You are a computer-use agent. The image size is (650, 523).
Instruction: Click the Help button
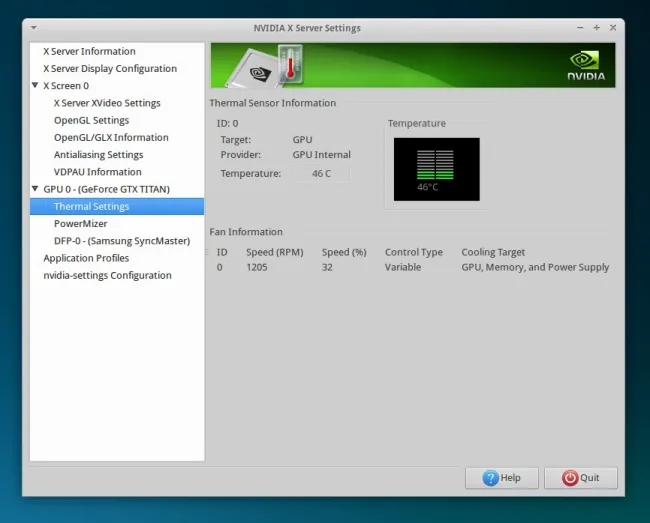click(502, 478)
